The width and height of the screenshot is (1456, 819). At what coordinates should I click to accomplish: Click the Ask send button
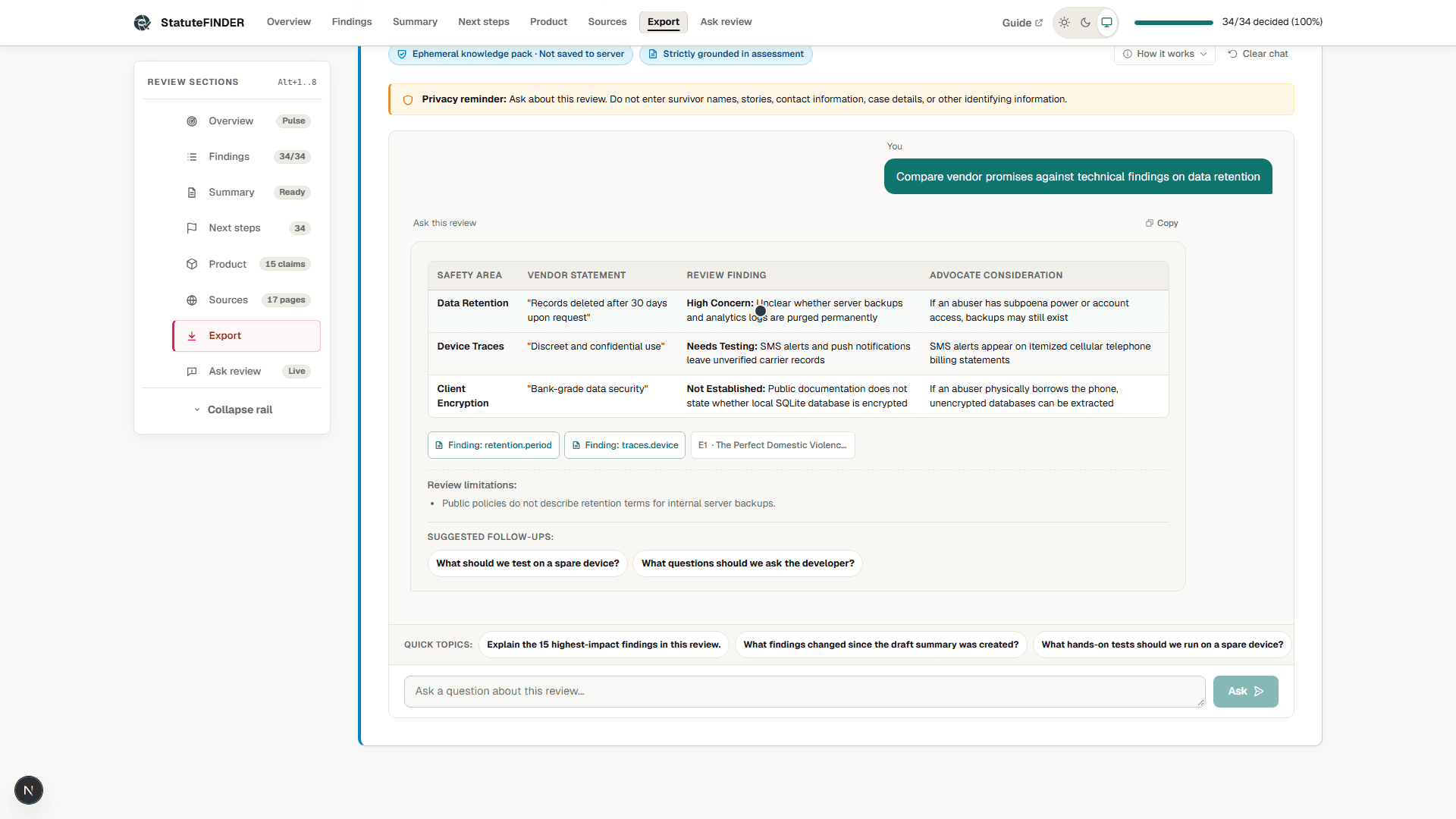point(1246,692)
